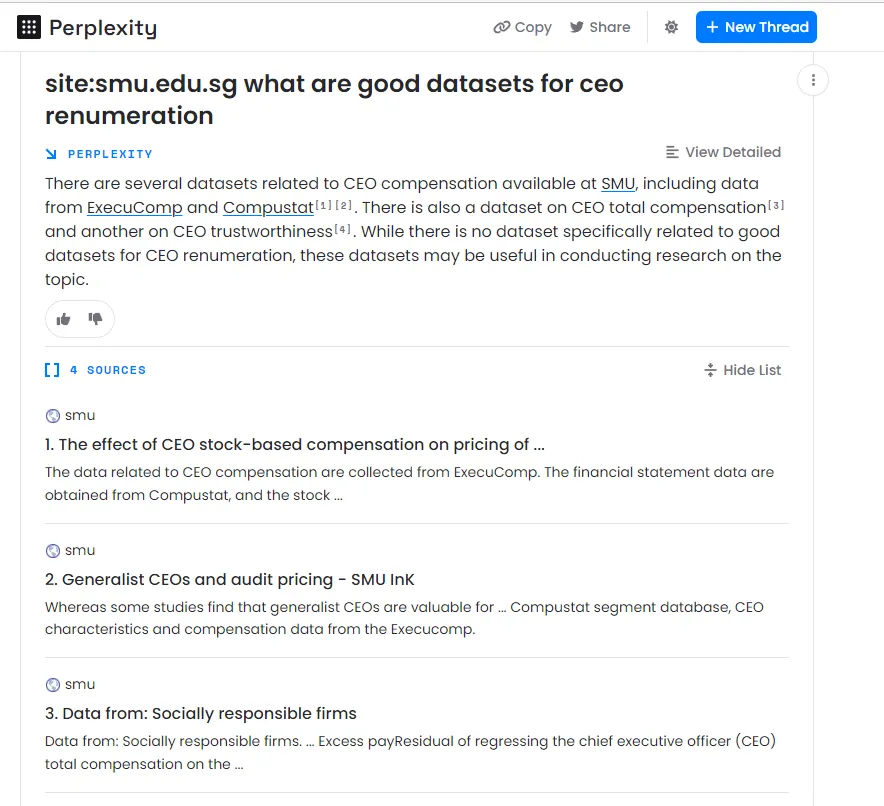Click the globe icon beside source 3
The width and height of the screenshot is (884, 806).
tap(52, 685)
